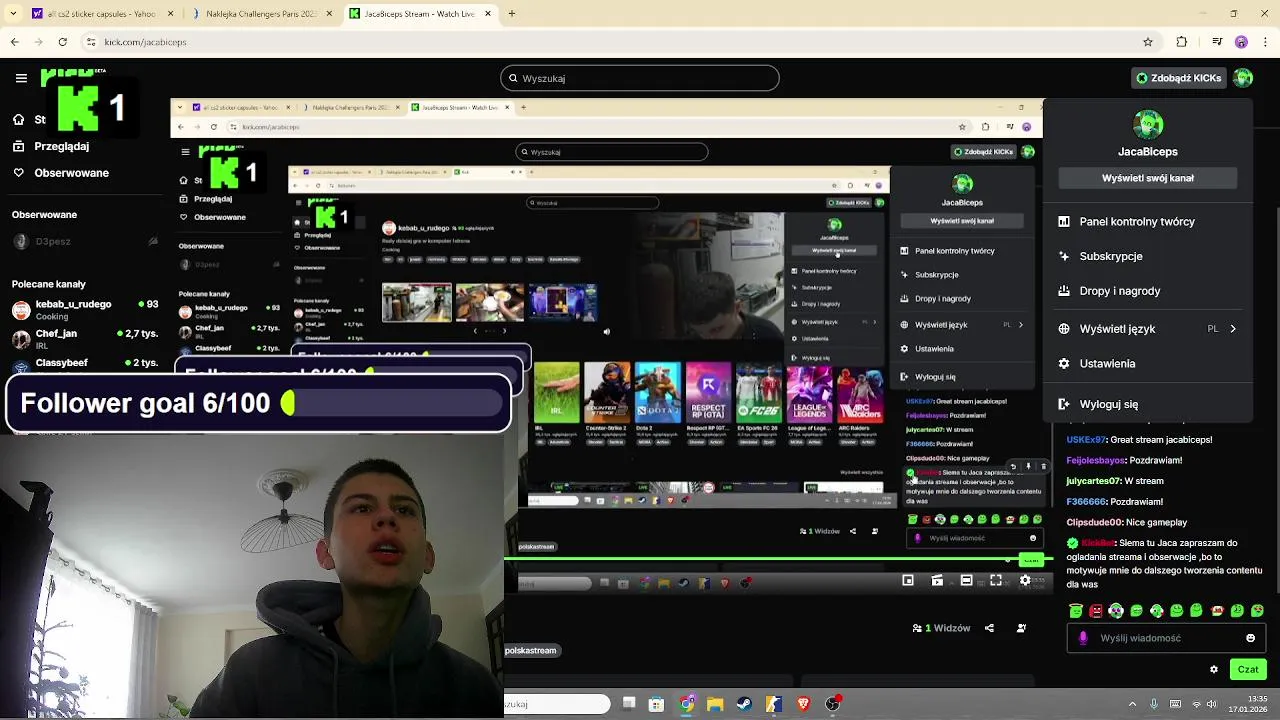Open the outer video player's settings gear
The width and height of the screenshot is (1280, 720).
[x=1025, y=580]
